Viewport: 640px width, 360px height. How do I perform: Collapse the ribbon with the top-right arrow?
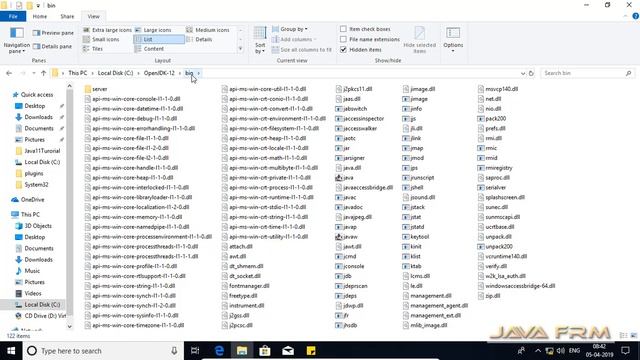point(625,16)
